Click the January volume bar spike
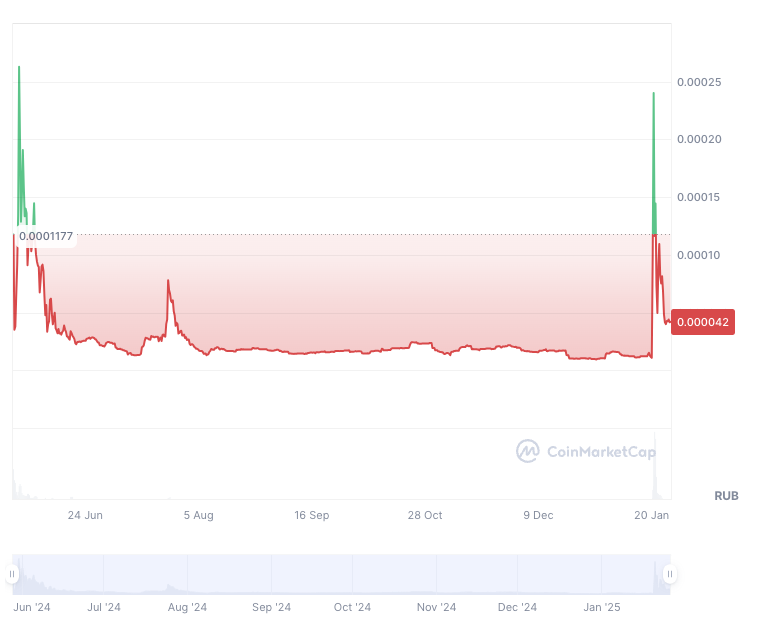The image size is (770, 619). 655,466
